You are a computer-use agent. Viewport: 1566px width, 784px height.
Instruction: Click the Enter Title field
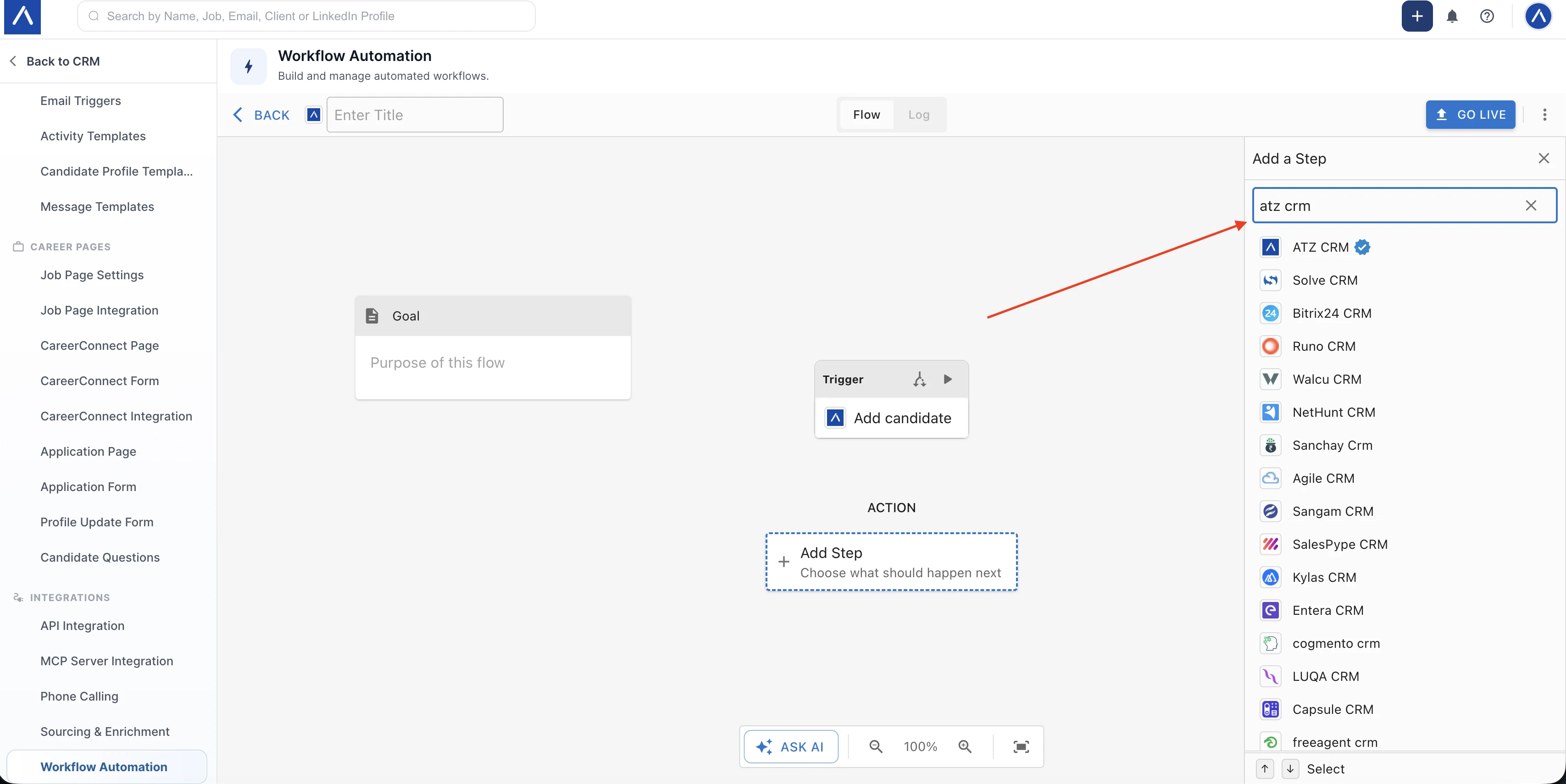point(415,115)
